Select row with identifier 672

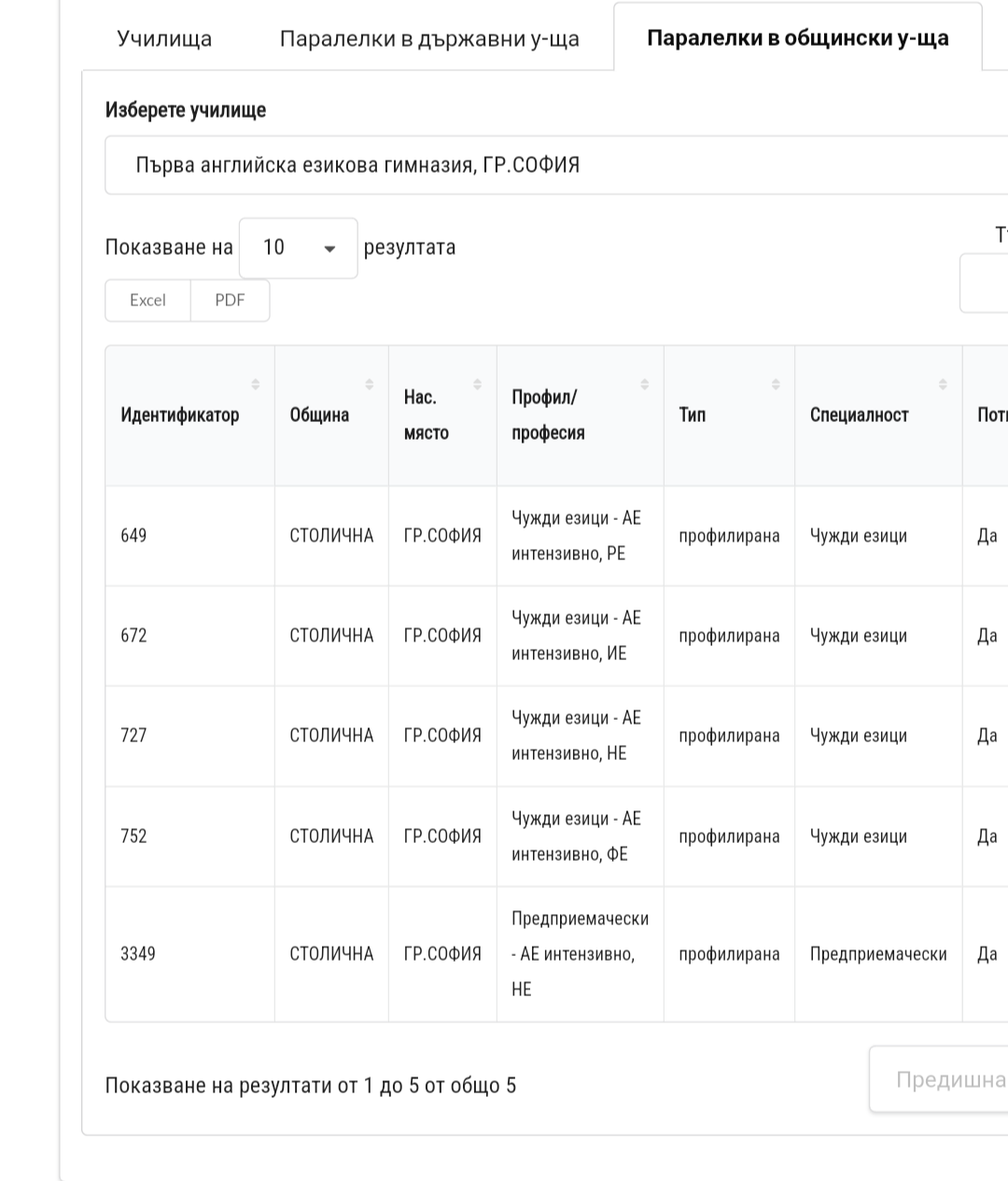pos(134,636)
